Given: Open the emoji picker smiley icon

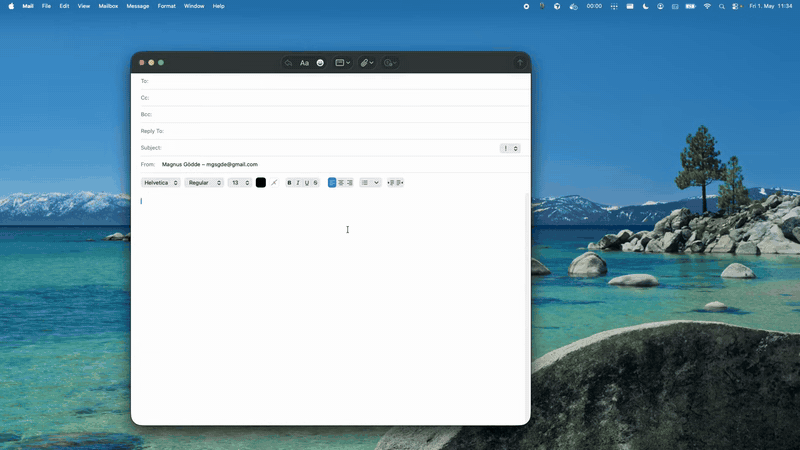Looking at the screenshot, I should 320,63.
